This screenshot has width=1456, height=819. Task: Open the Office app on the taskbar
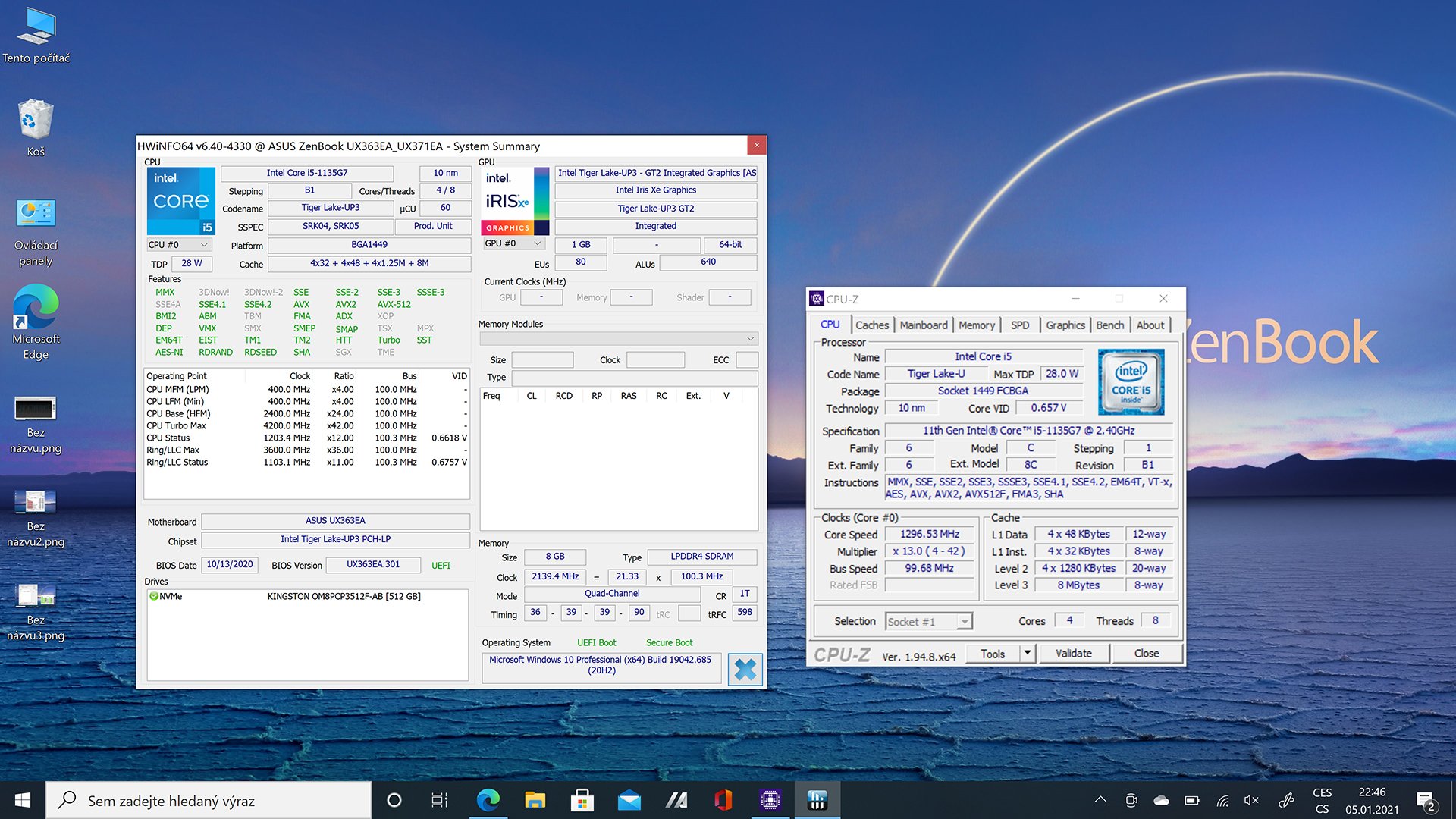coord(723,800)
